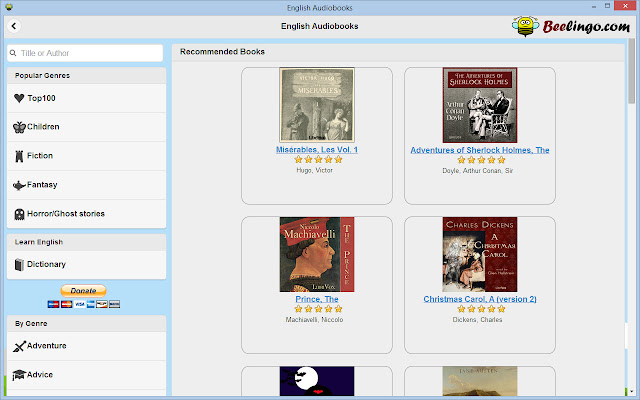Click A Christmas Carol cover thumbnail
Image resolution: width=640 pixels, height=400 pixels.
[480, 254]
